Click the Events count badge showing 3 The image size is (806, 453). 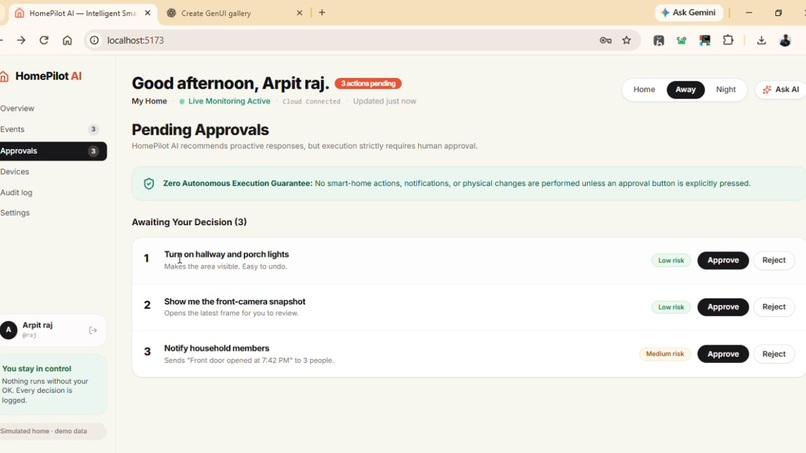click(93, 129)
